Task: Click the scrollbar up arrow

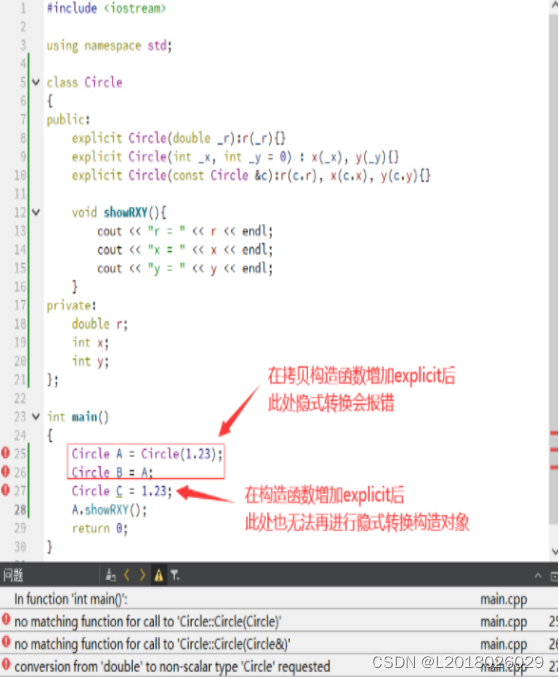Action: [x=555, y=5]
